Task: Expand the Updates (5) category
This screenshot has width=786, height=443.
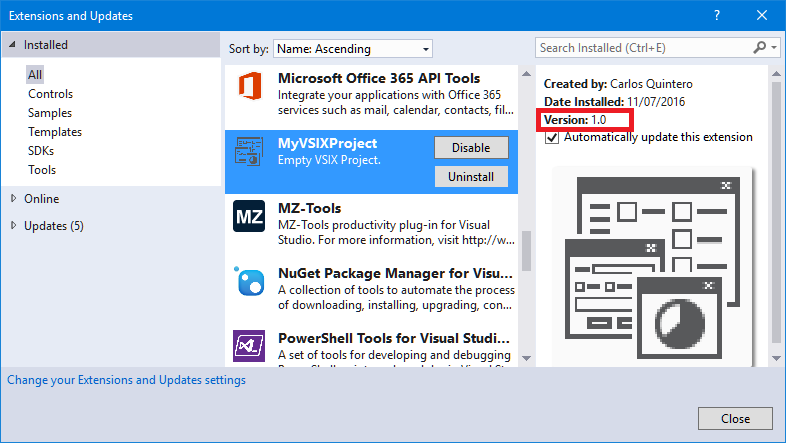Action: click(x=14, y=226)
